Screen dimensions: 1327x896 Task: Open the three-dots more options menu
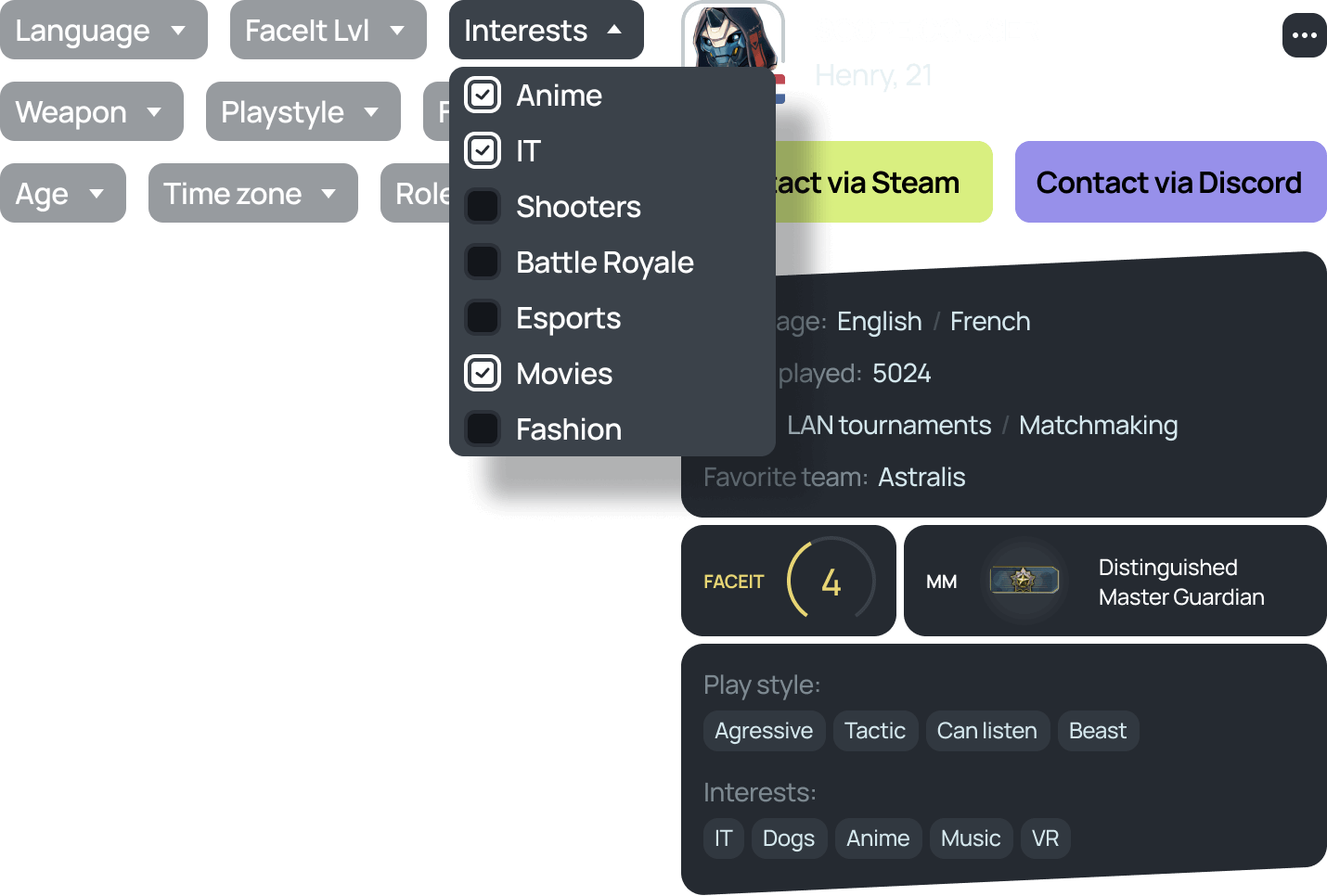(x=1304, y=35)
